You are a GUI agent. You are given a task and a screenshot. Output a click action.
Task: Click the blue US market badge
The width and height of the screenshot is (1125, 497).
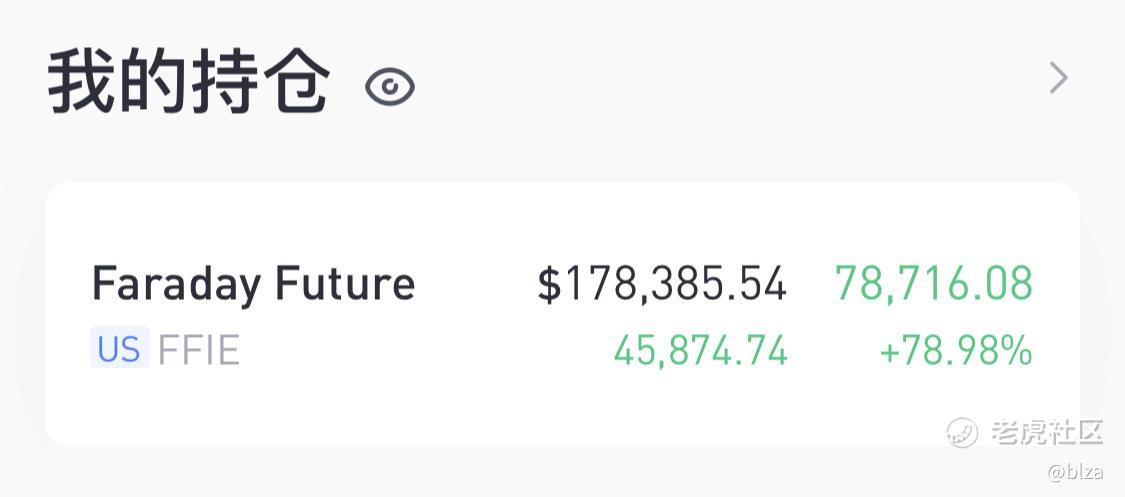(x=120, y=348)
